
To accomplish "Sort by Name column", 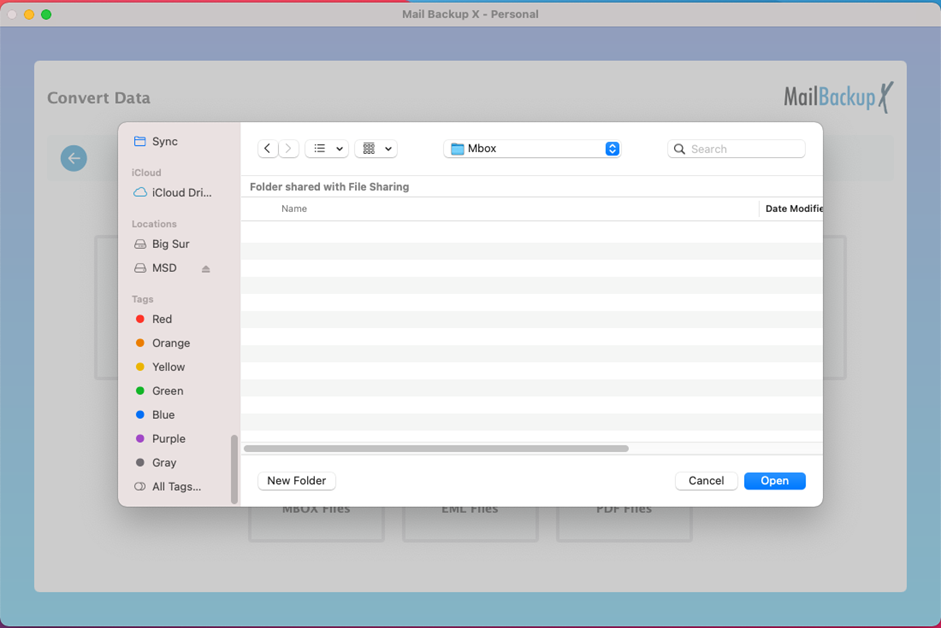I will coord(294,208).
